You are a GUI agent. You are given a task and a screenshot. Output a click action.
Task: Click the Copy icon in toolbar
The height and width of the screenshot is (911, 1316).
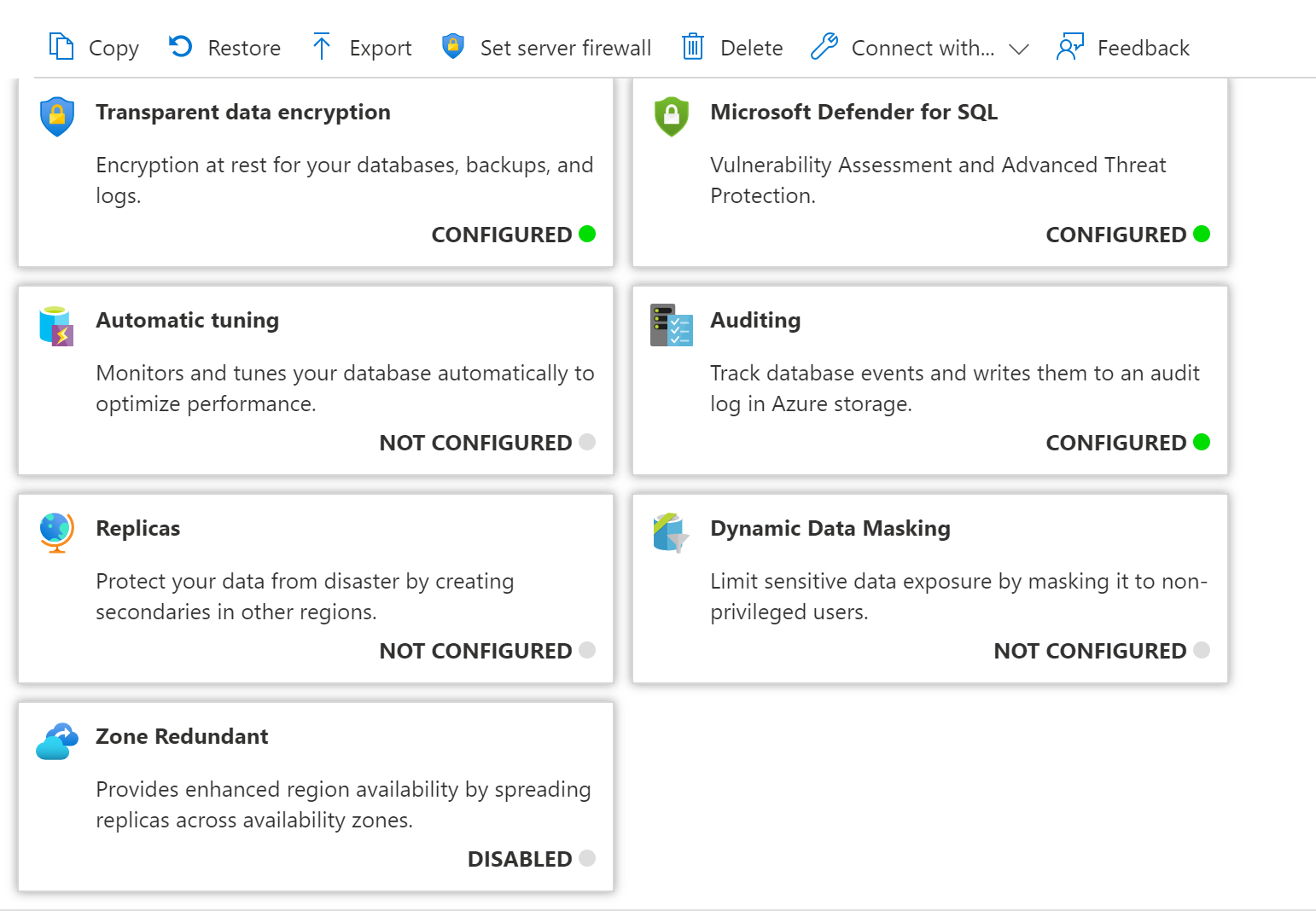pos(61,47)
